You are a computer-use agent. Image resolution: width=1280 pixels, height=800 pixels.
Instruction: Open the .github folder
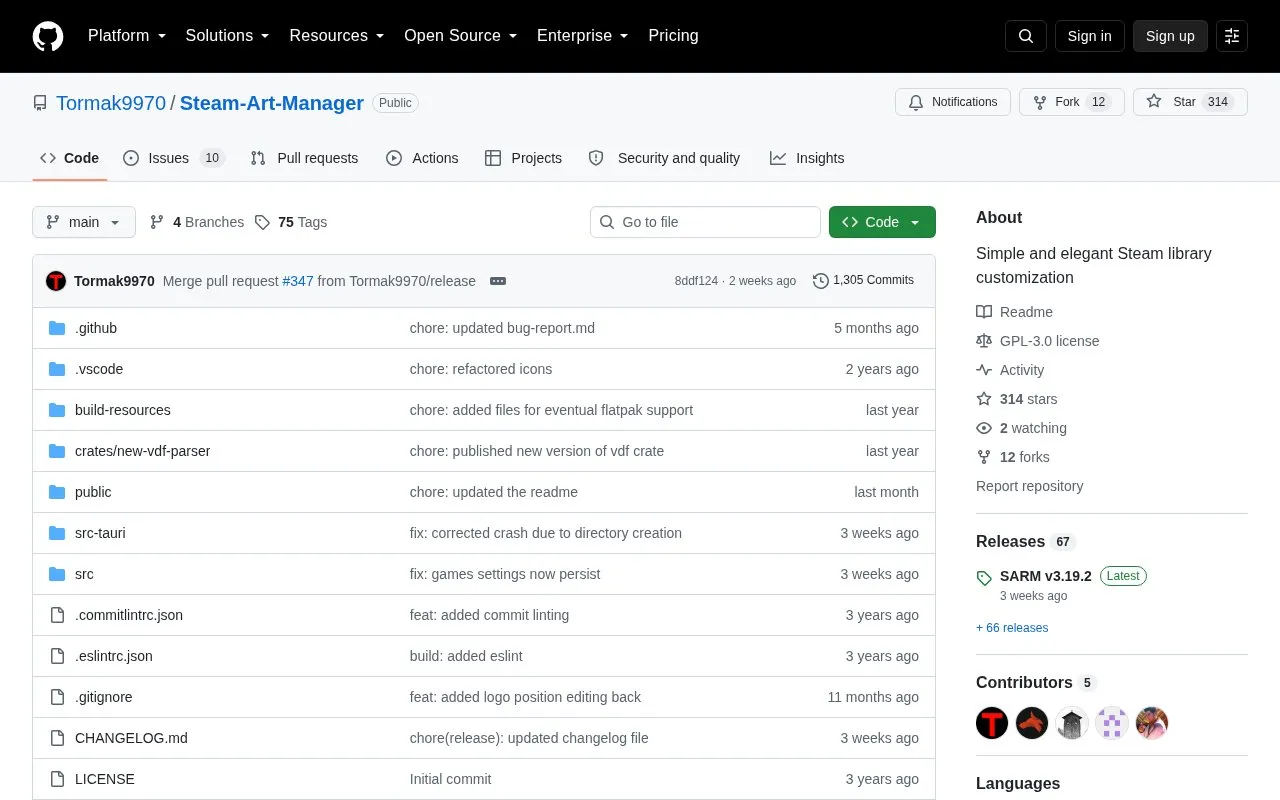(96, 328)
